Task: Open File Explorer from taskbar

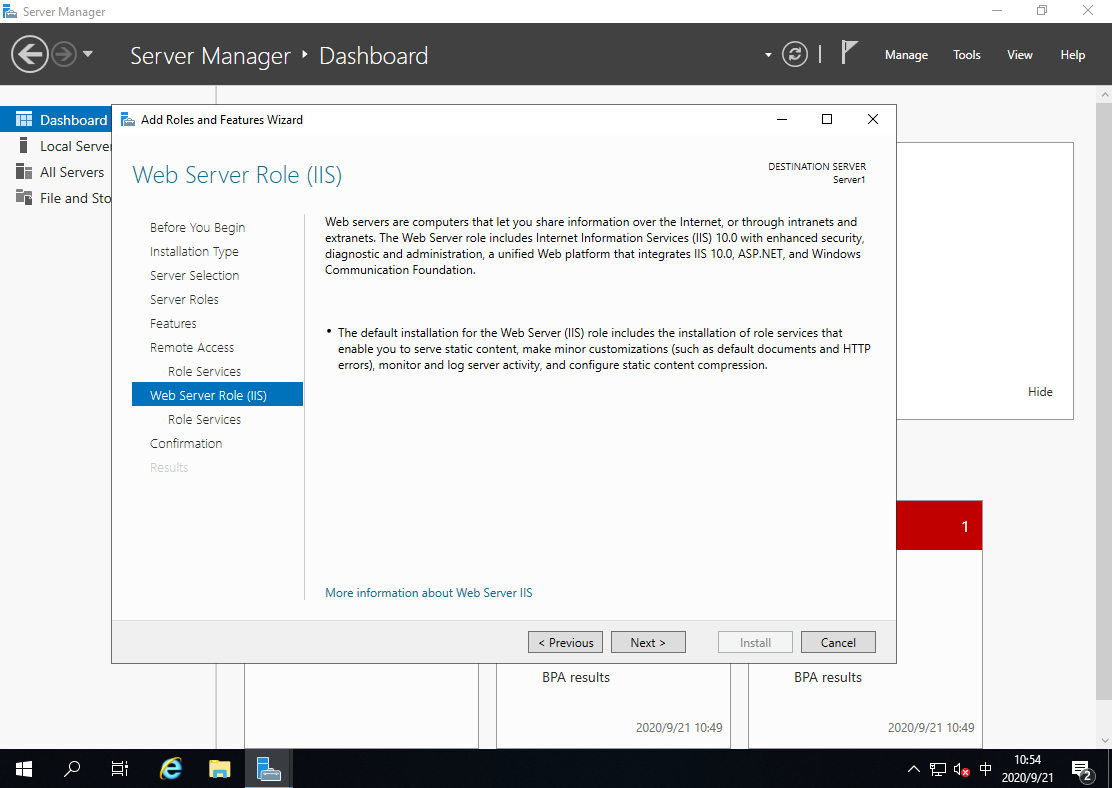Action: point(220,768)
